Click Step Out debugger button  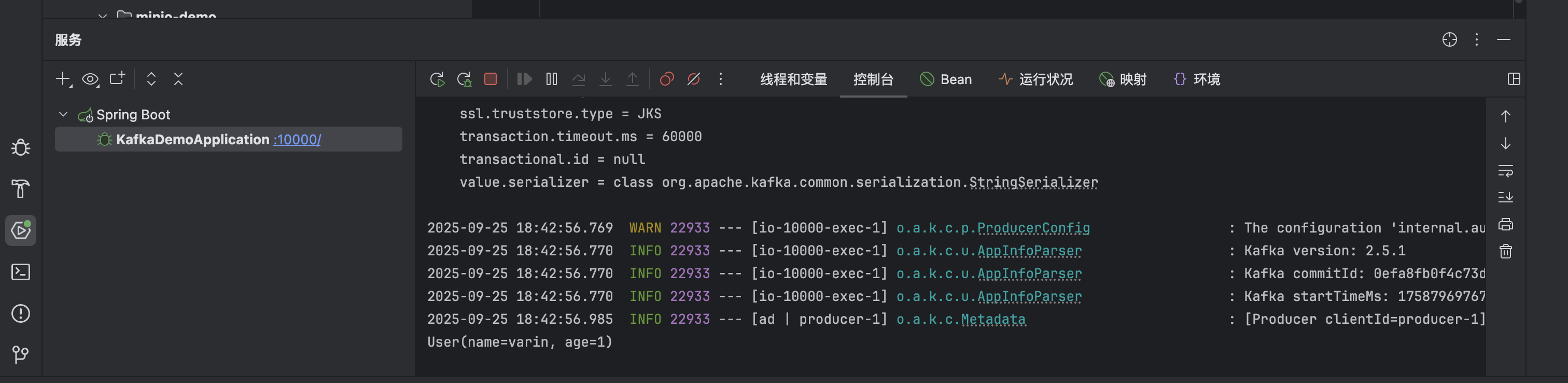pos(633,79)
